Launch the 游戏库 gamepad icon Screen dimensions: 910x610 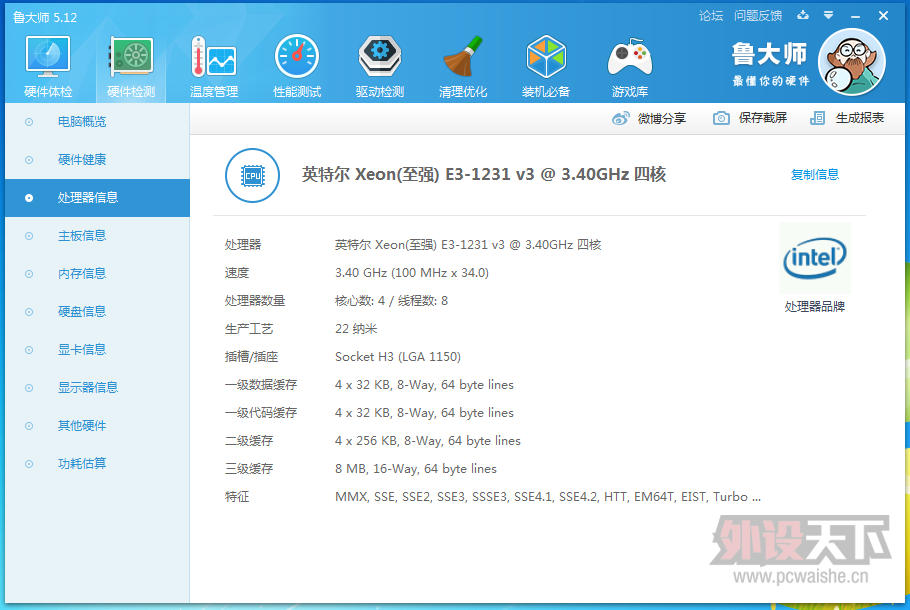coord(630,64)
